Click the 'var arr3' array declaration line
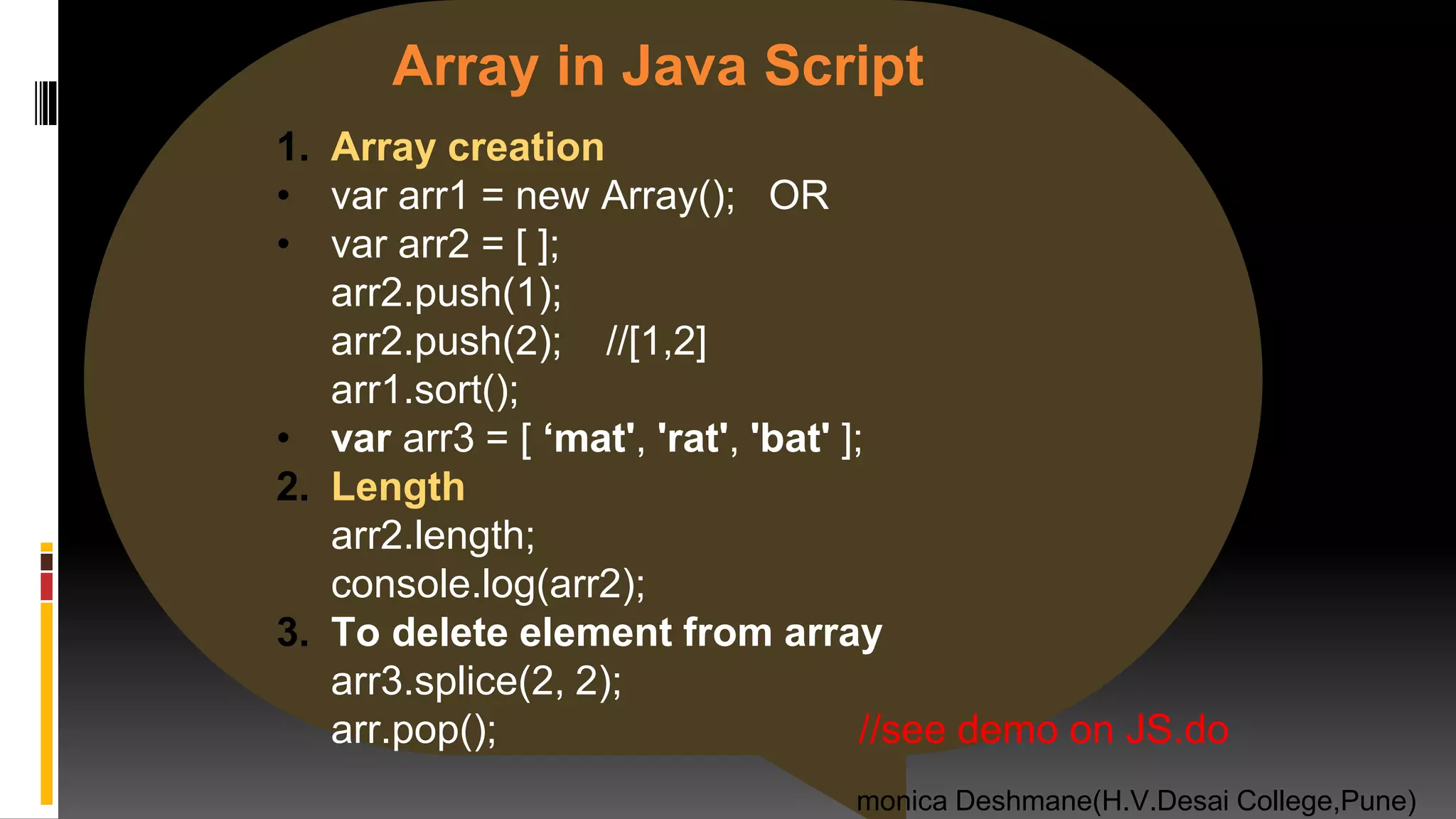The width and height of the screenshot is (1456, 819). [596, 439]
